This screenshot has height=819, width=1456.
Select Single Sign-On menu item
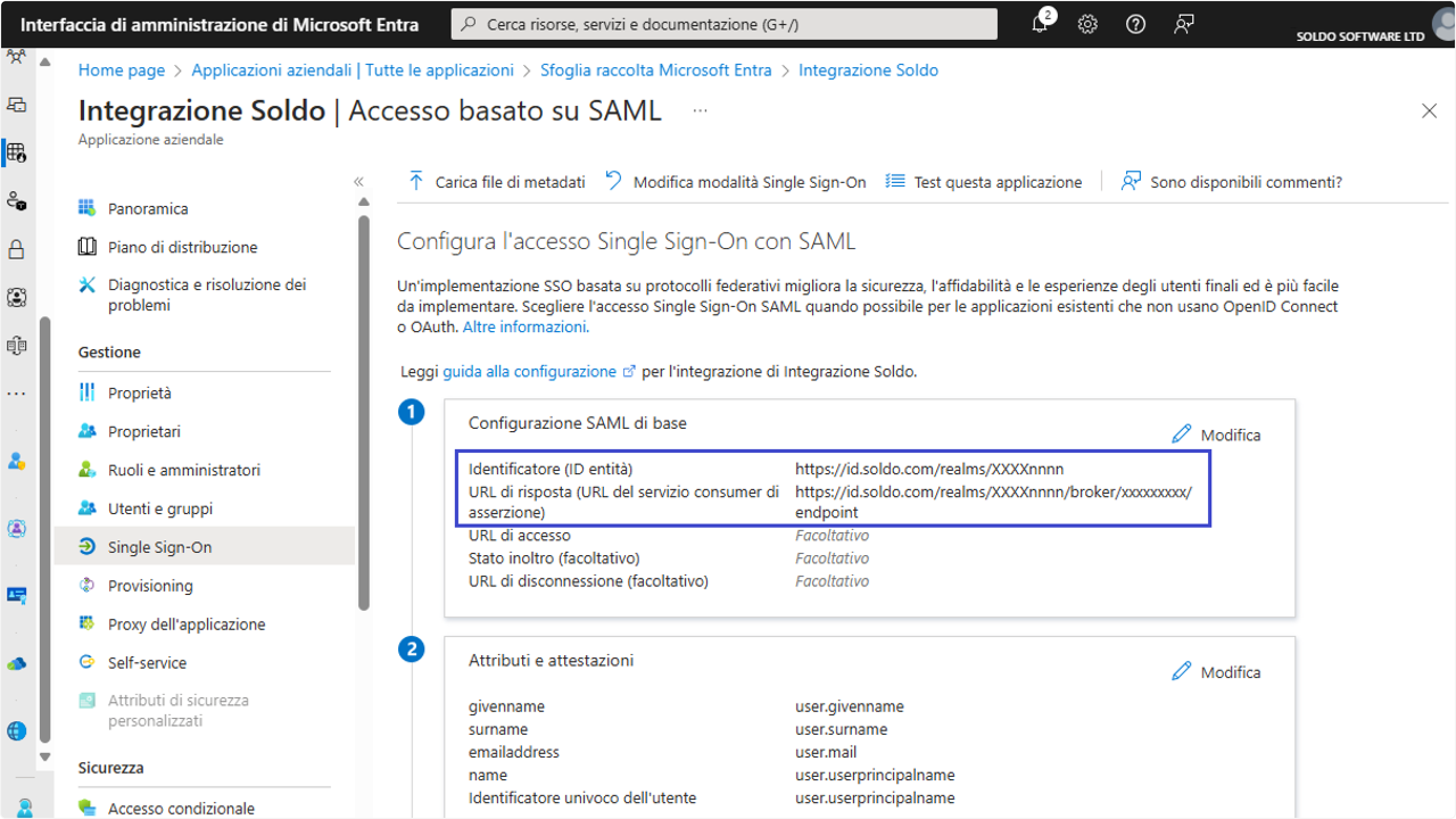[x=205, y=547]
